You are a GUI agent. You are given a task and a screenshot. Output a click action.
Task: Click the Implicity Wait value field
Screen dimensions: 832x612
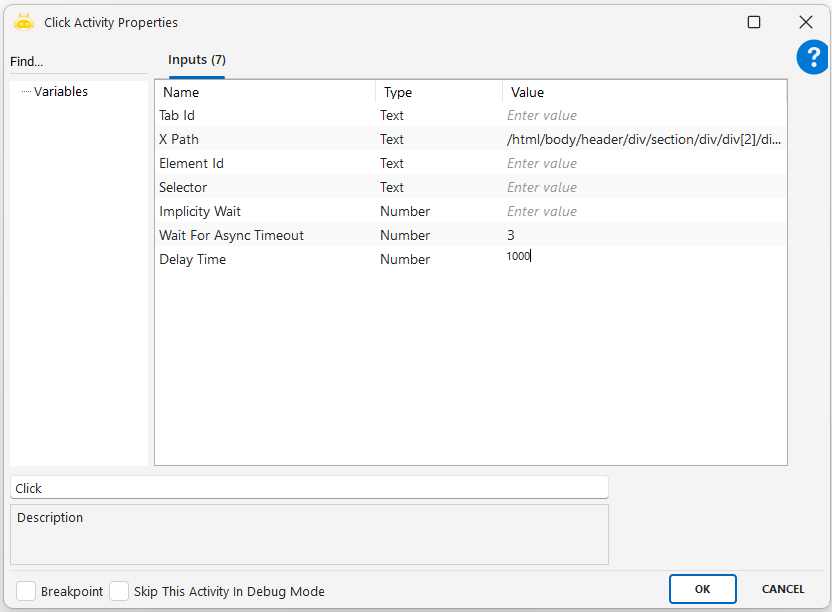[643, 212]
